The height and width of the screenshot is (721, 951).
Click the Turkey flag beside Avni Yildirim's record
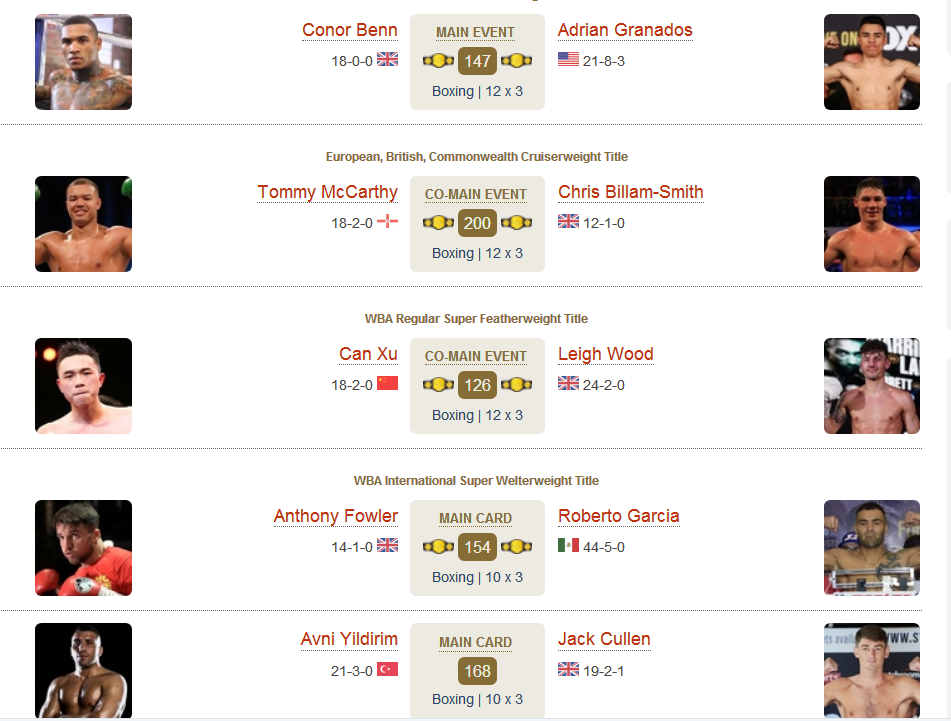[x=388, y=669]
